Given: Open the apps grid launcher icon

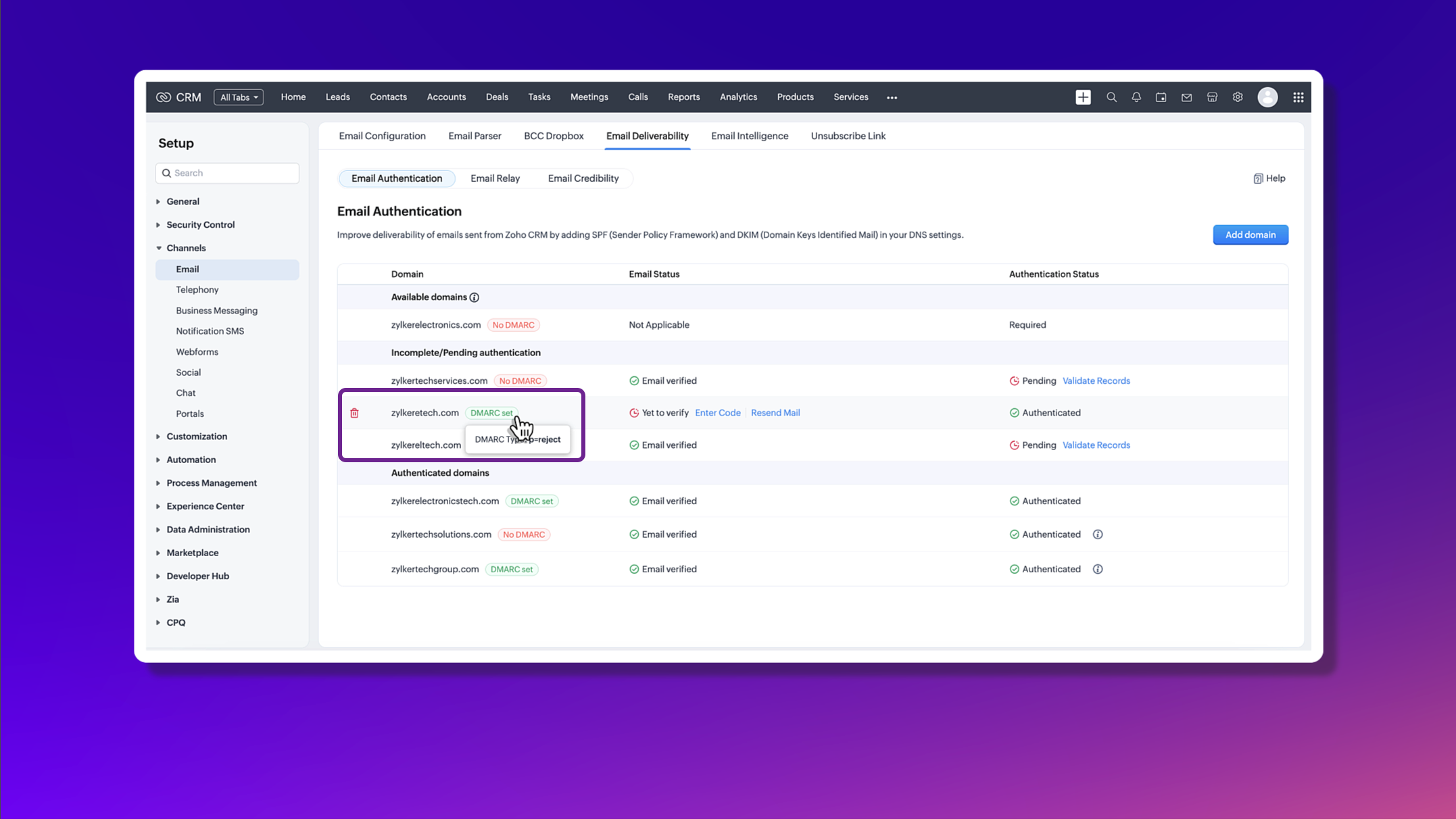Looking at the screenshot, I should pyautogui.click(x=1298, y=97).
